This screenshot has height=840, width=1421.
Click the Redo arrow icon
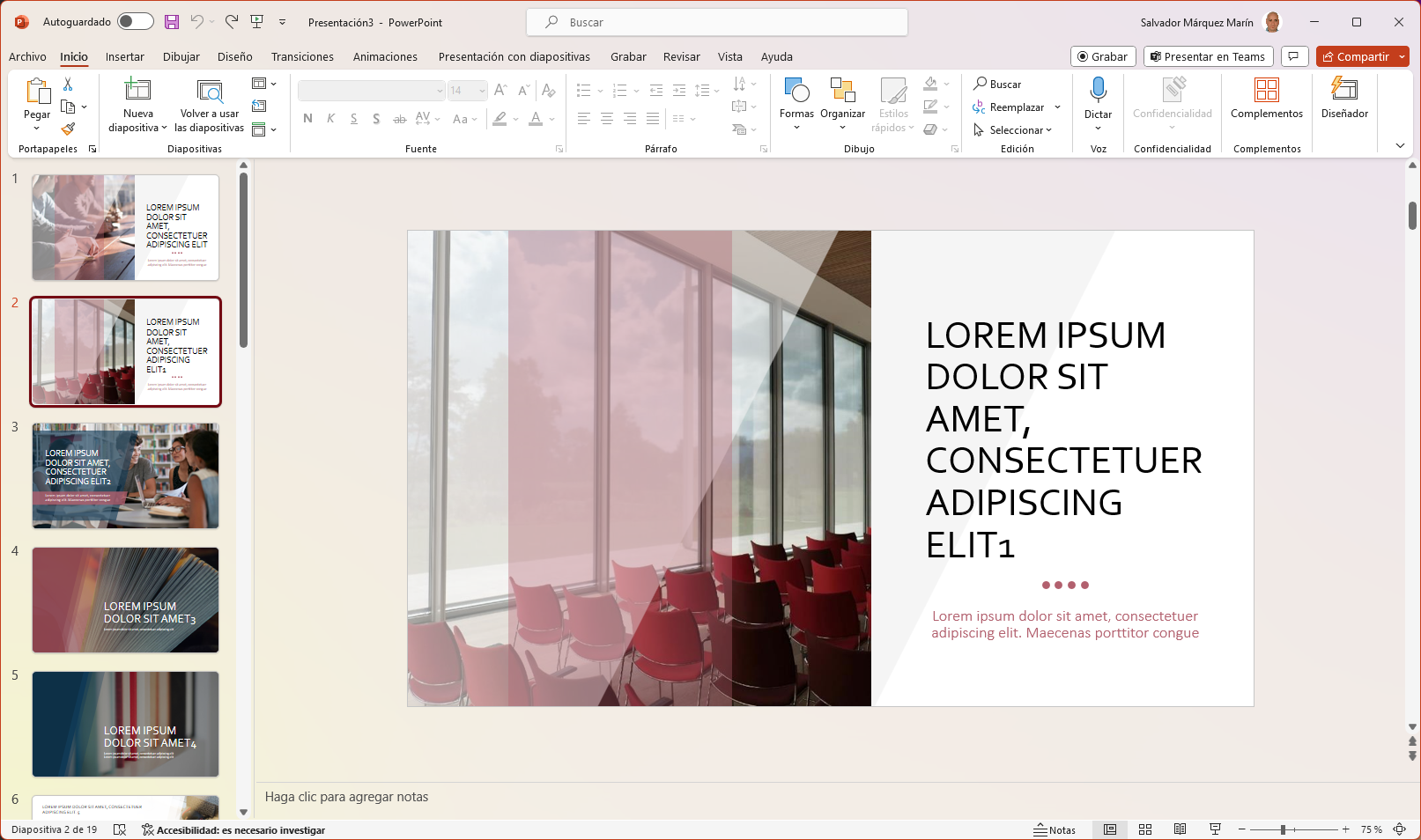click(x=232, y=22)
